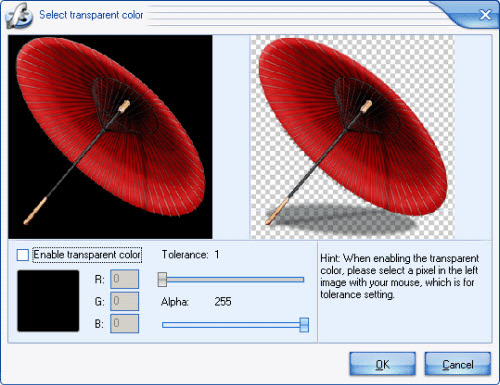Viewport: 500px width, 385px height.
Task: Click the application logo in title bar
Action: pyautogui.click(x=19, y=16)
